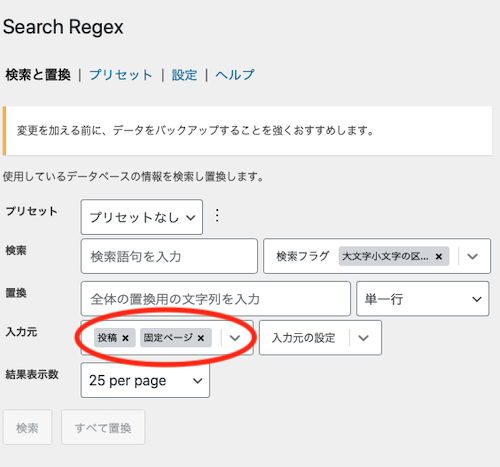Remove the 固定ページ source tag
500x467 pixels.
coord(201,338)
